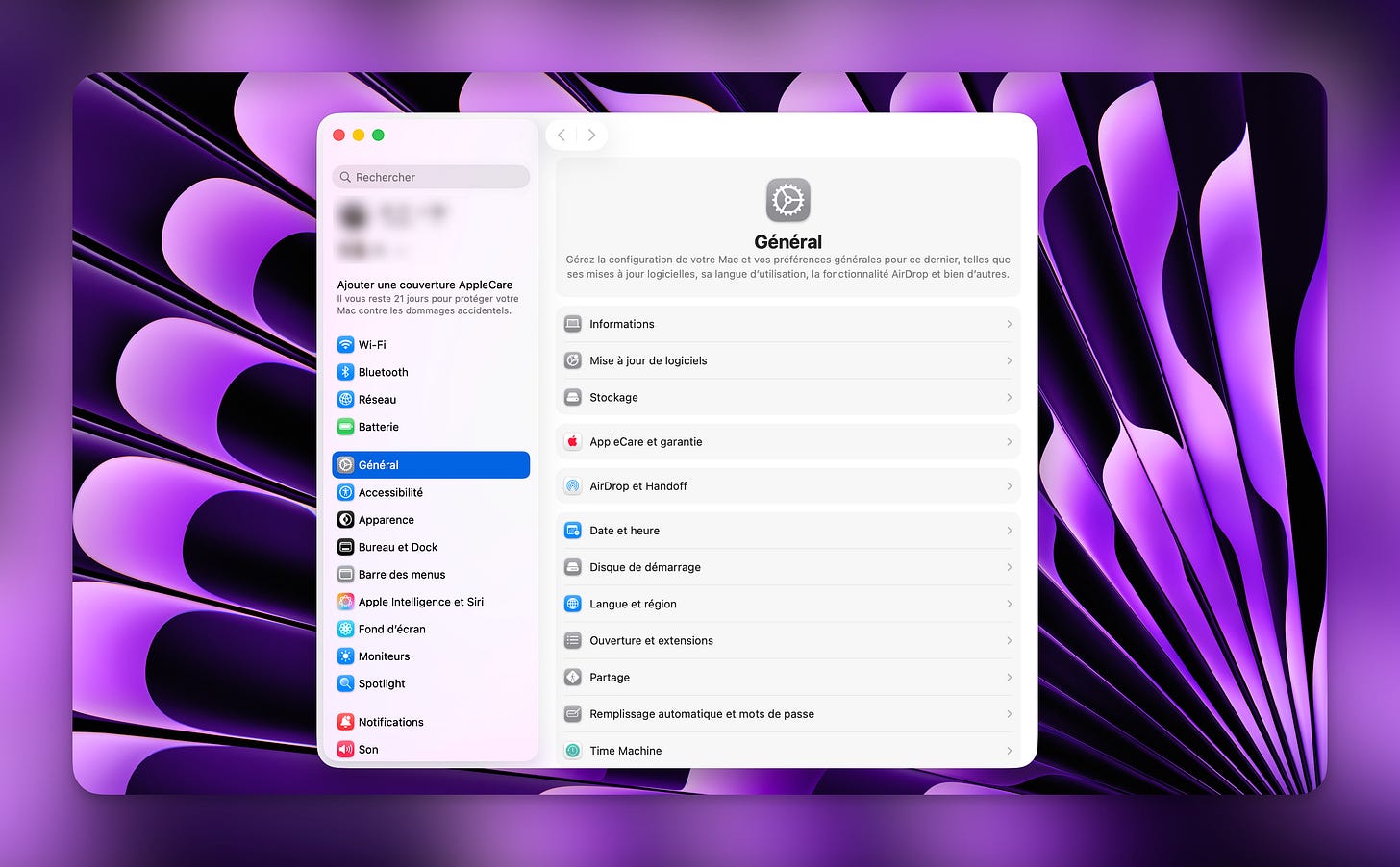Expand the Informations row chevron
Viewport: 1400px width, 867px height.
1009,324
